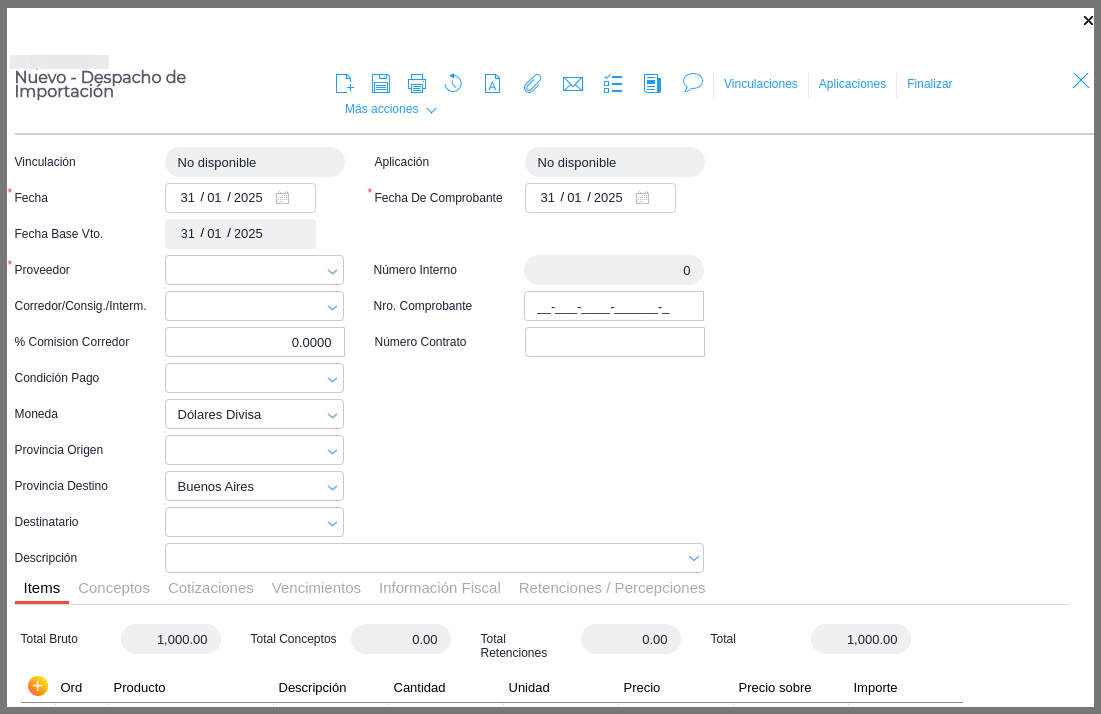The height and width of the screenshot is (714, 1101).
Task: Click the printer icon
Action: pyautogui.click(x=417, y=84)
